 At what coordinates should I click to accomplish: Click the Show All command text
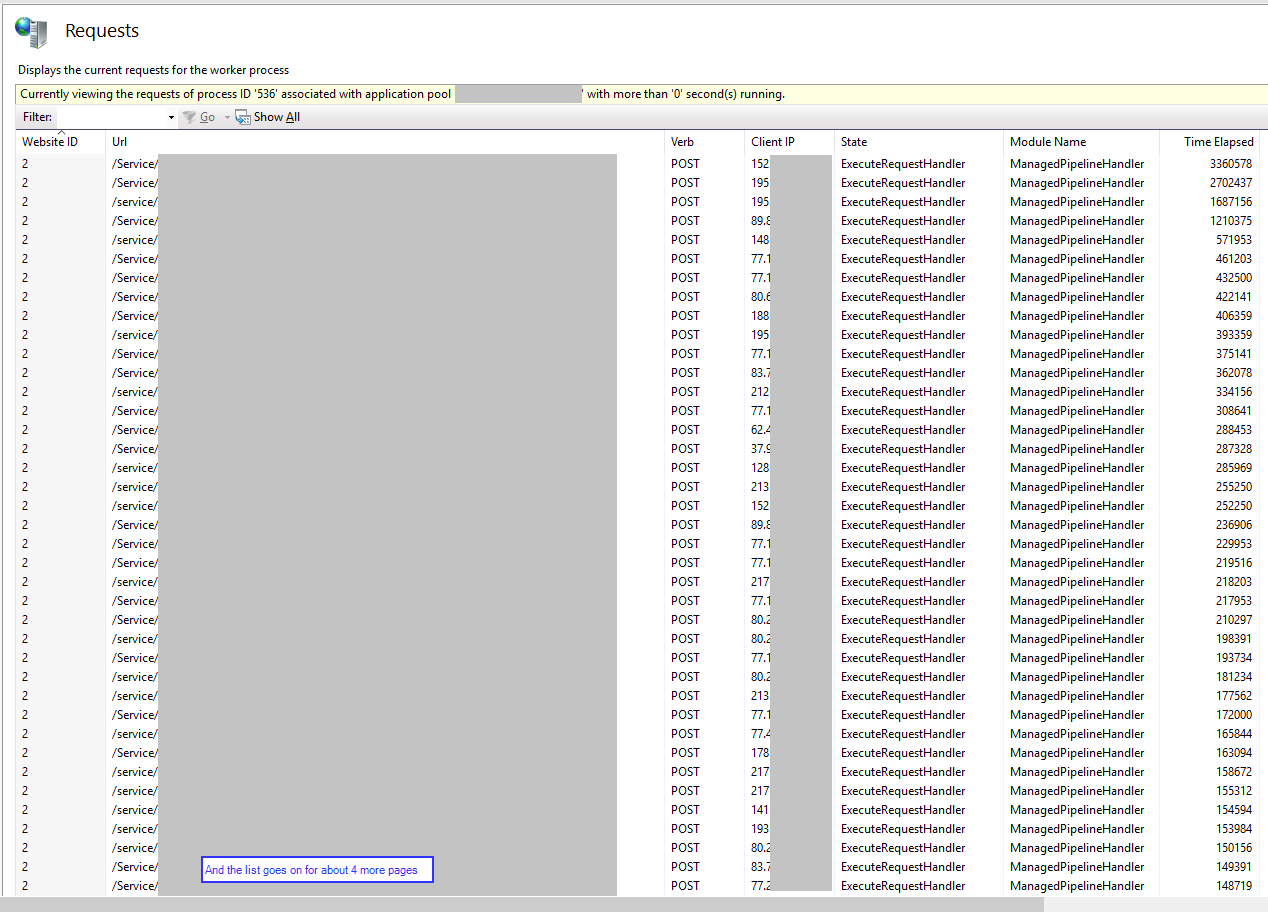pyautogui.click(x=272, y=117)
